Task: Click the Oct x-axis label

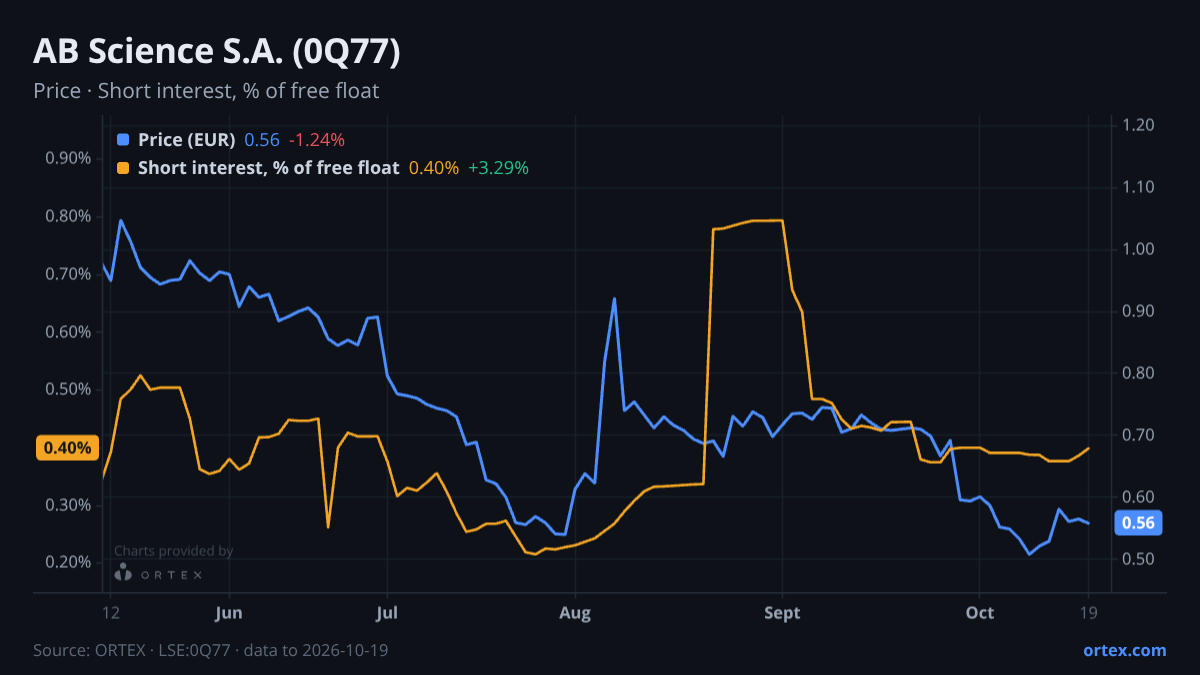Action: click(980, 613)
